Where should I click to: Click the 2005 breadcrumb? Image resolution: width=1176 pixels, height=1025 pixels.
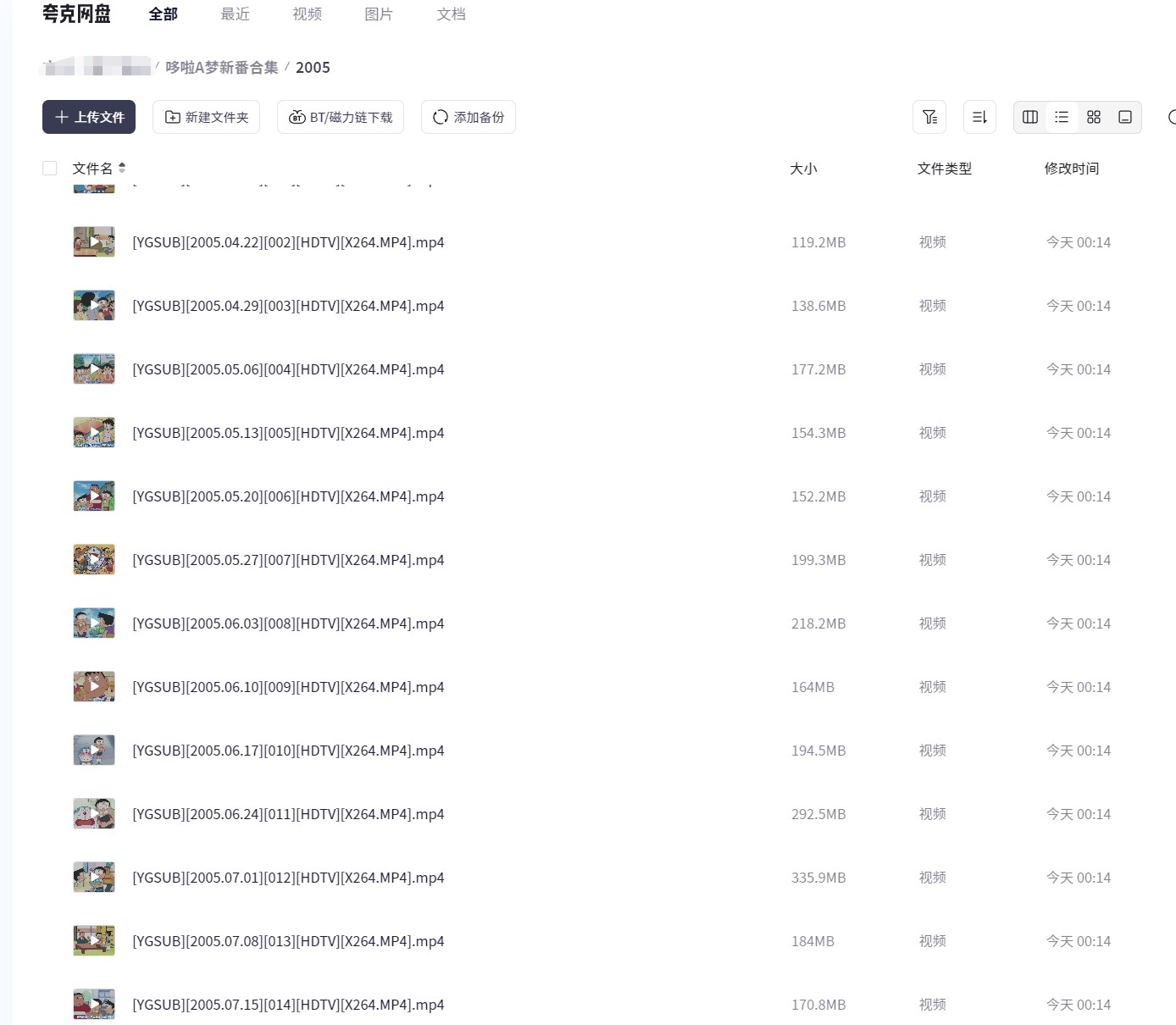coord(313,67)
